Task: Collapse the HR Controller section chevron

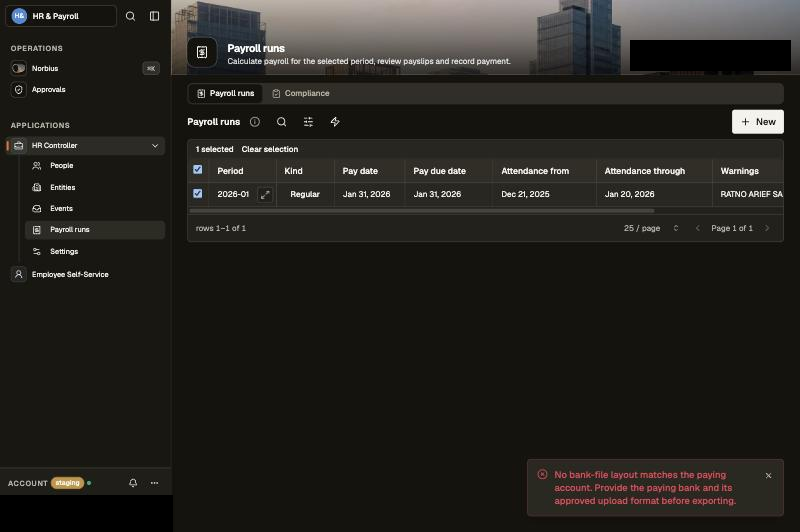Action: tap(155, 146)
